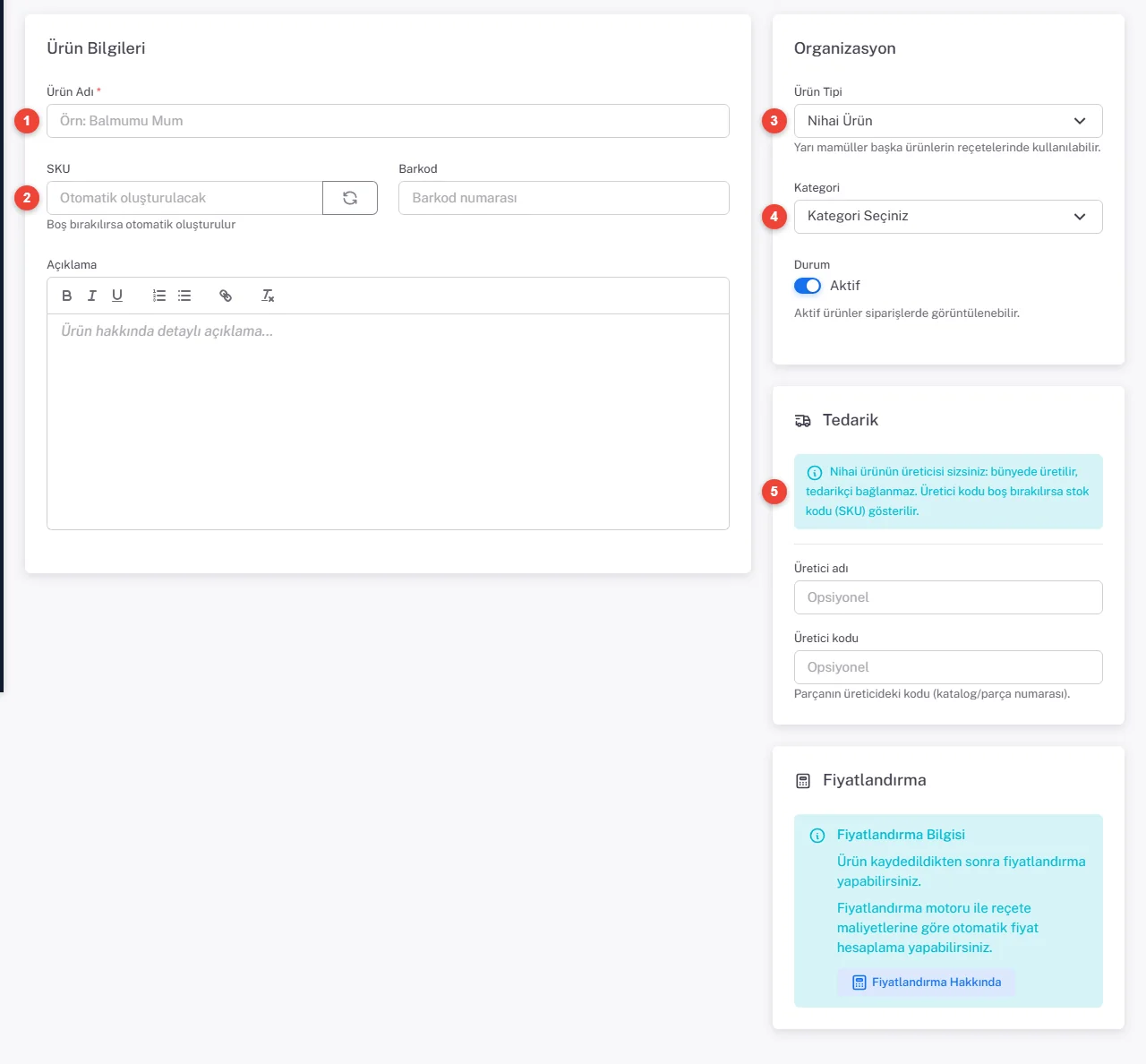Viewport: 1146px width, 1064px height.
Task: Click the SKU input field
Action: click(184, 198)
